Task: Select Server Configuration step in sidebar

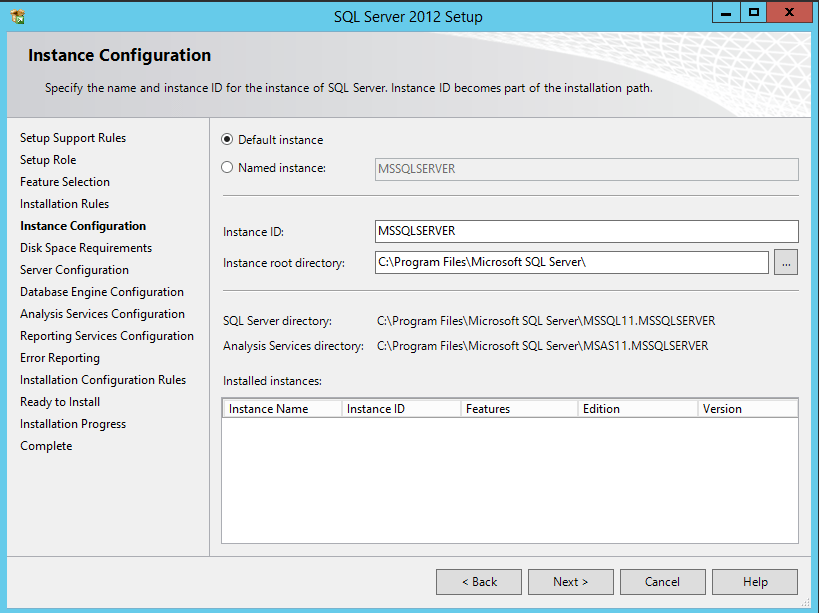Action: tap(74, 270)
